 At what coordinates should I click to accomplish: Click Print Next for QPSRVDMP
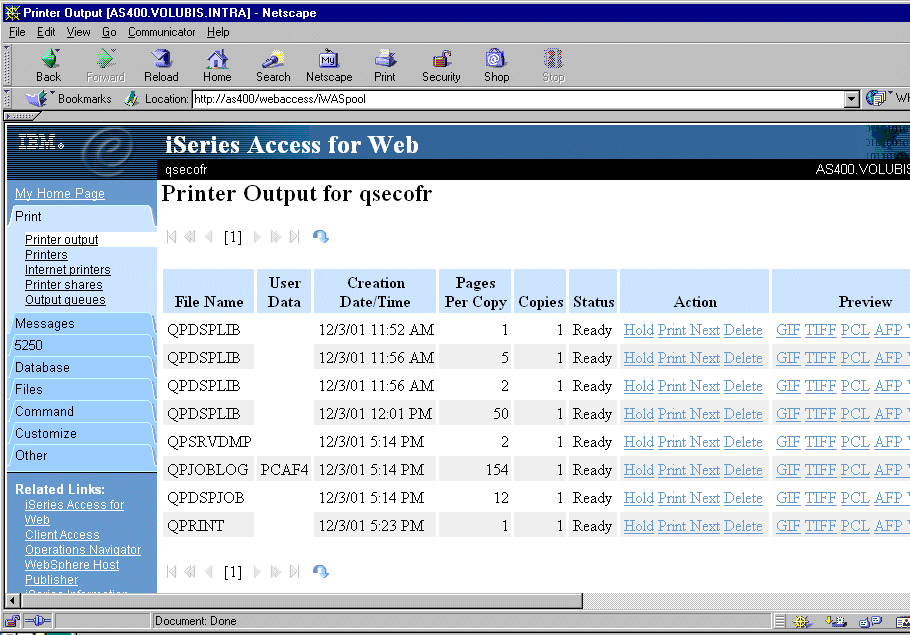click(689, 442)
